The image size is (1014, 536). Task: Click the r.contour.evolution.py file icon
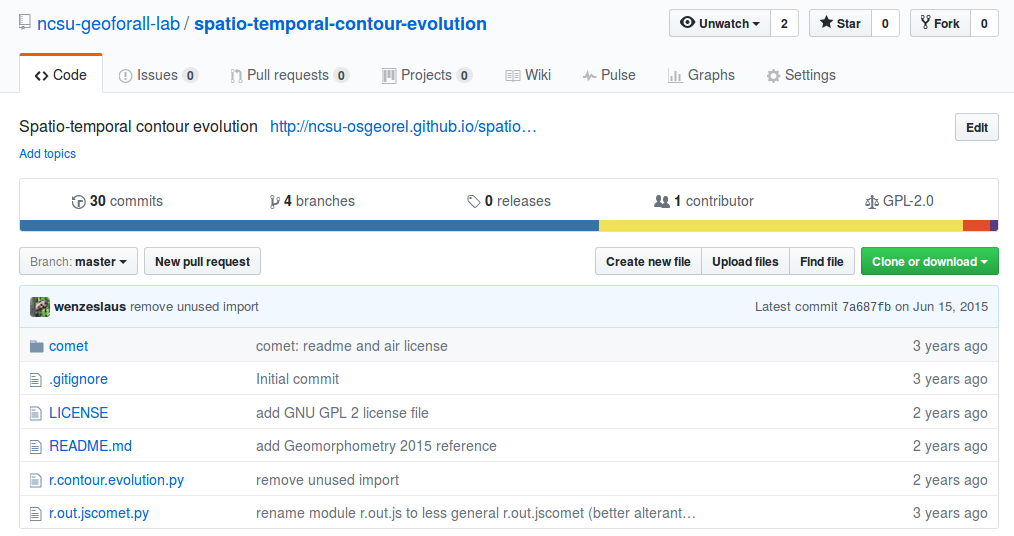coord(36,480)
